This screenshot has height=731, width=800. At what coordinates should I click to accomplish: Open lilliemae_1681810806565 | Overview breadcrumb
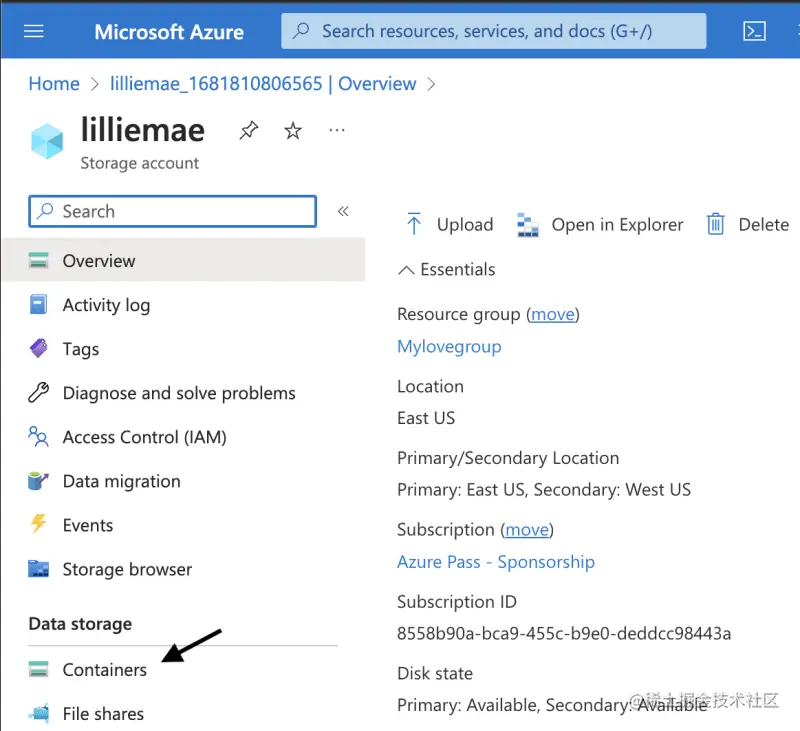(x=263, y=84)
